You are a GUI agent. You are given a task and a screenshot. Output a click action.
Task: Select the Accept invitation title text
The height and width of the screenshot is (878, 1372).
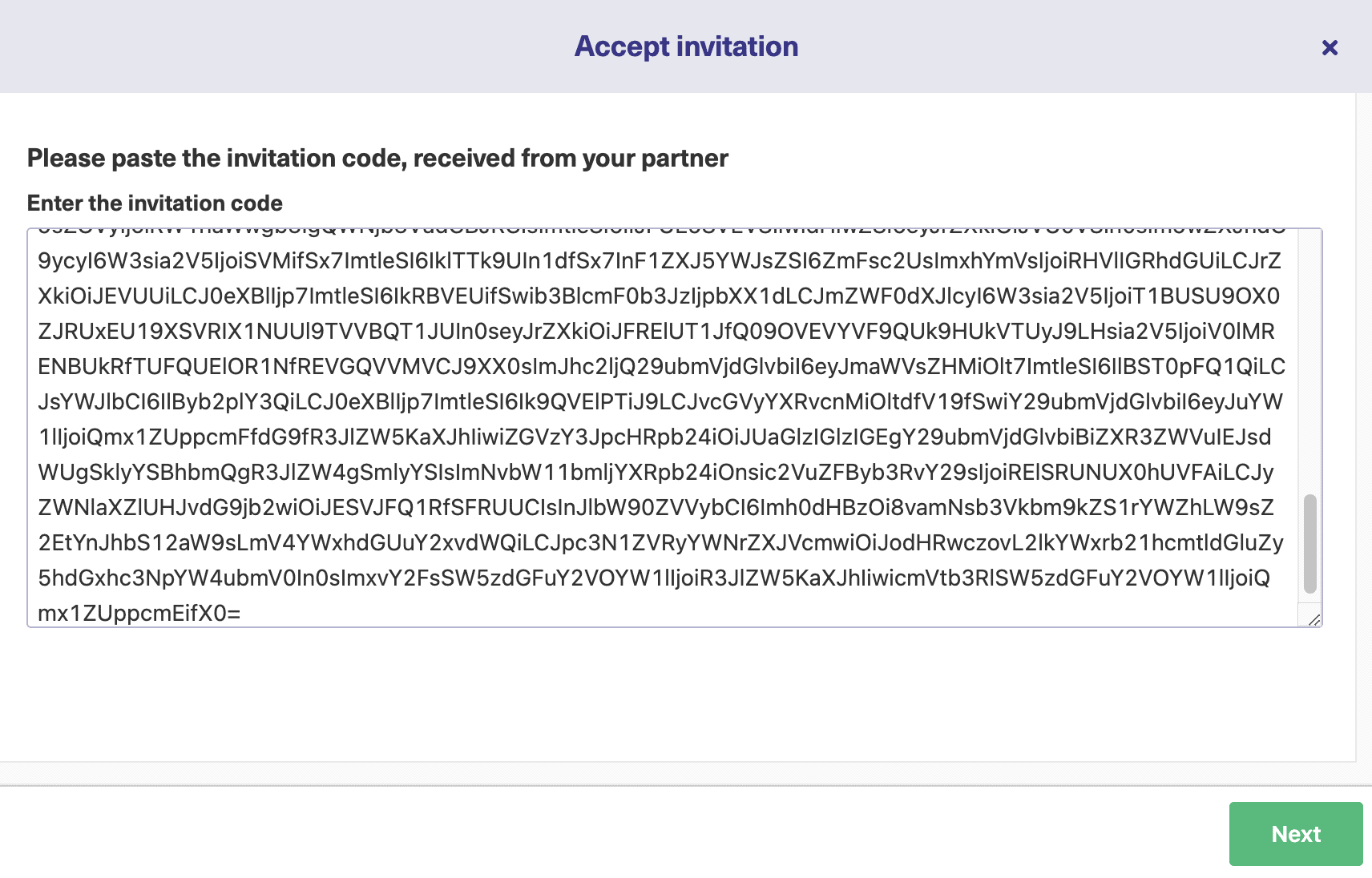pos(686,46)
